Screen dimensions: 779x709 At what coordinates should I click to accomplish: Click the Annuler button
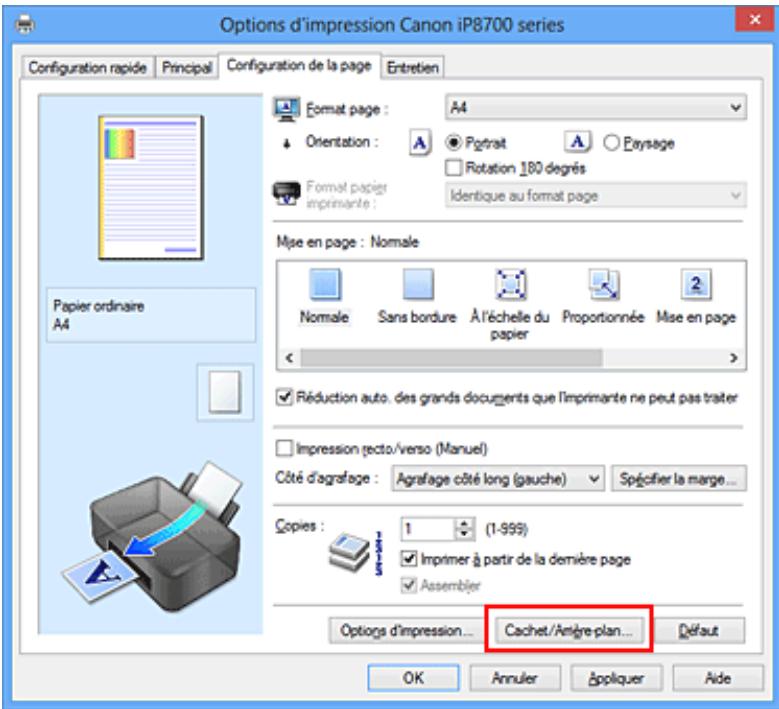click(x=515, y=678)
